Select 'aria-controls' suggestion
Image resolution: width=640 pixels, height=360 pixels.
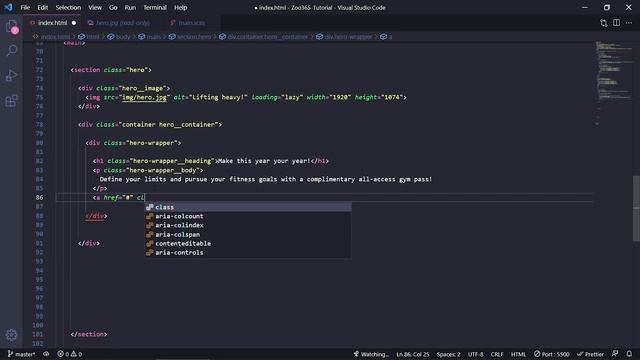[248, 252]
